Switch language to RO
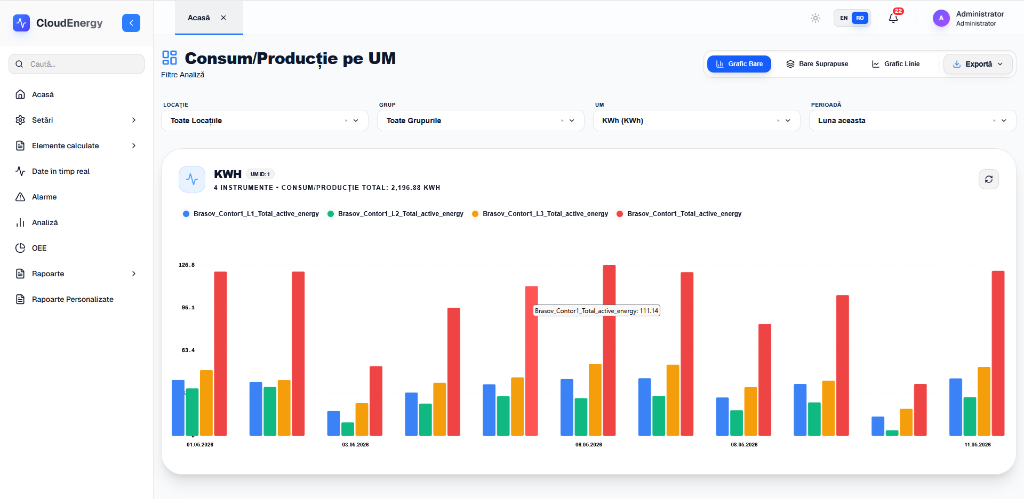 point(860,18)
